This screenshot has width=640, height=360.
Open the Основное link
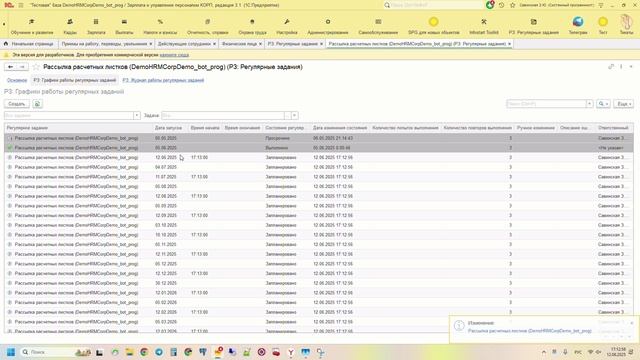pyautogui.click(x=17, y=80)
